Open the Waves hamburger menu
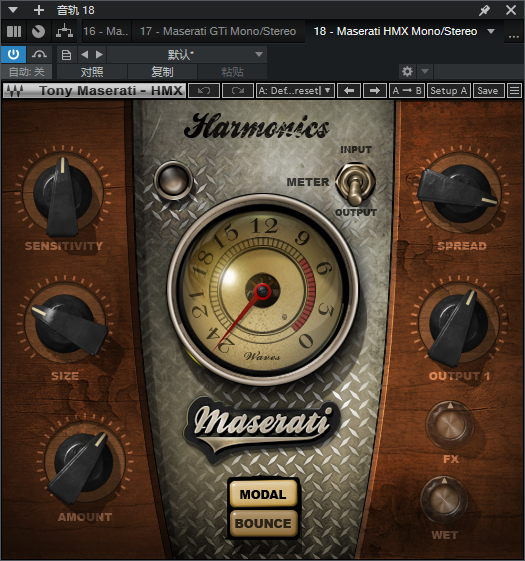Image resolution: width=525 pixels, height=561 pixels. point(515,91)
